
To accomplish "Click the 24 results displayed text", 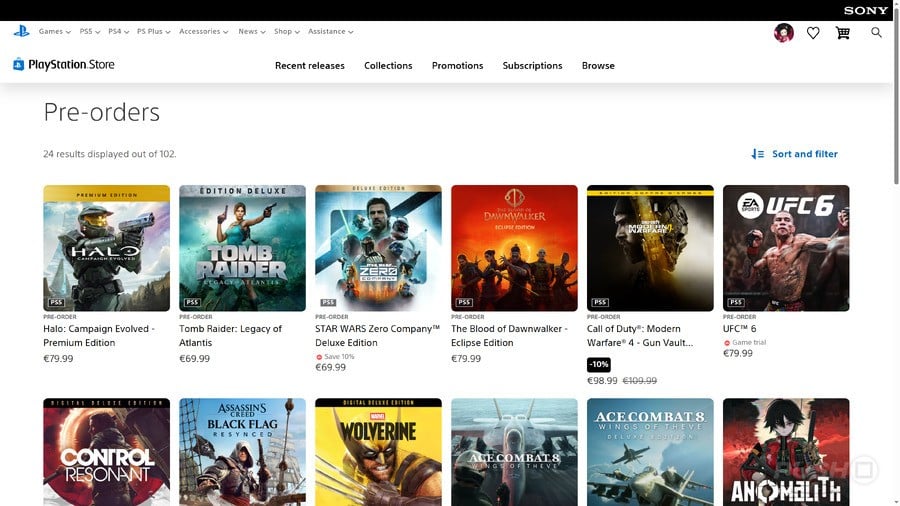I will (x=110, y=154).
